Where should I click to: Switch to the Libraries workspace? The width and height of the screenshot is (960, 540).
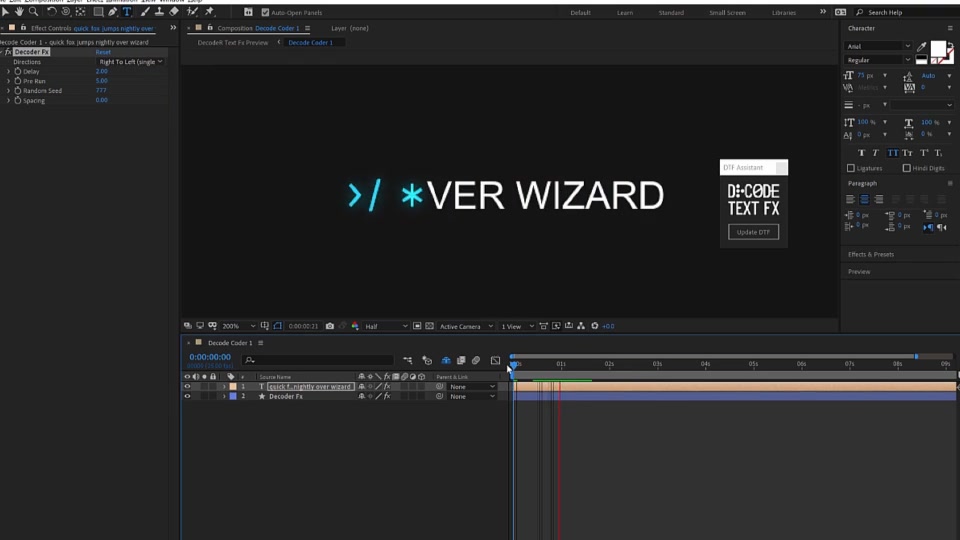[784, 13]
